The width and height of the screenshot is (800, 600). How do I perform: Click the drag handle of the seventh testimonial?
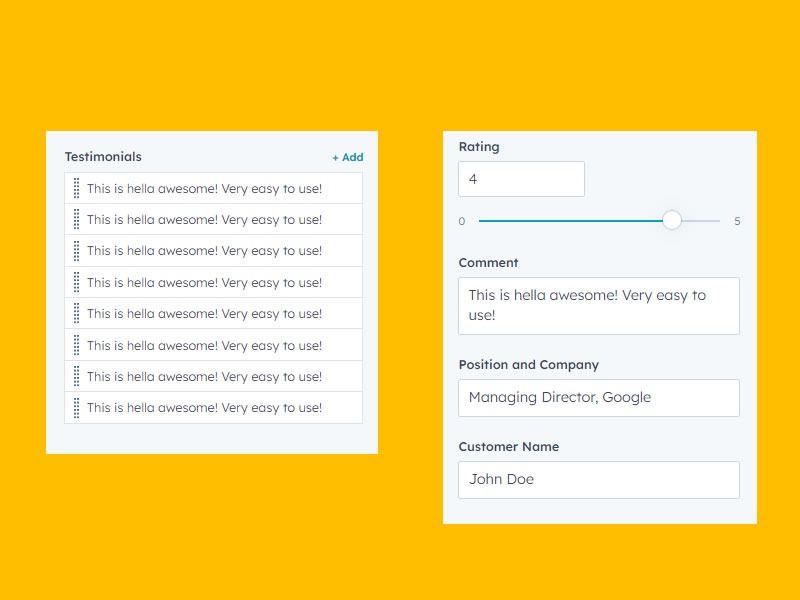[x=76, y=376]
